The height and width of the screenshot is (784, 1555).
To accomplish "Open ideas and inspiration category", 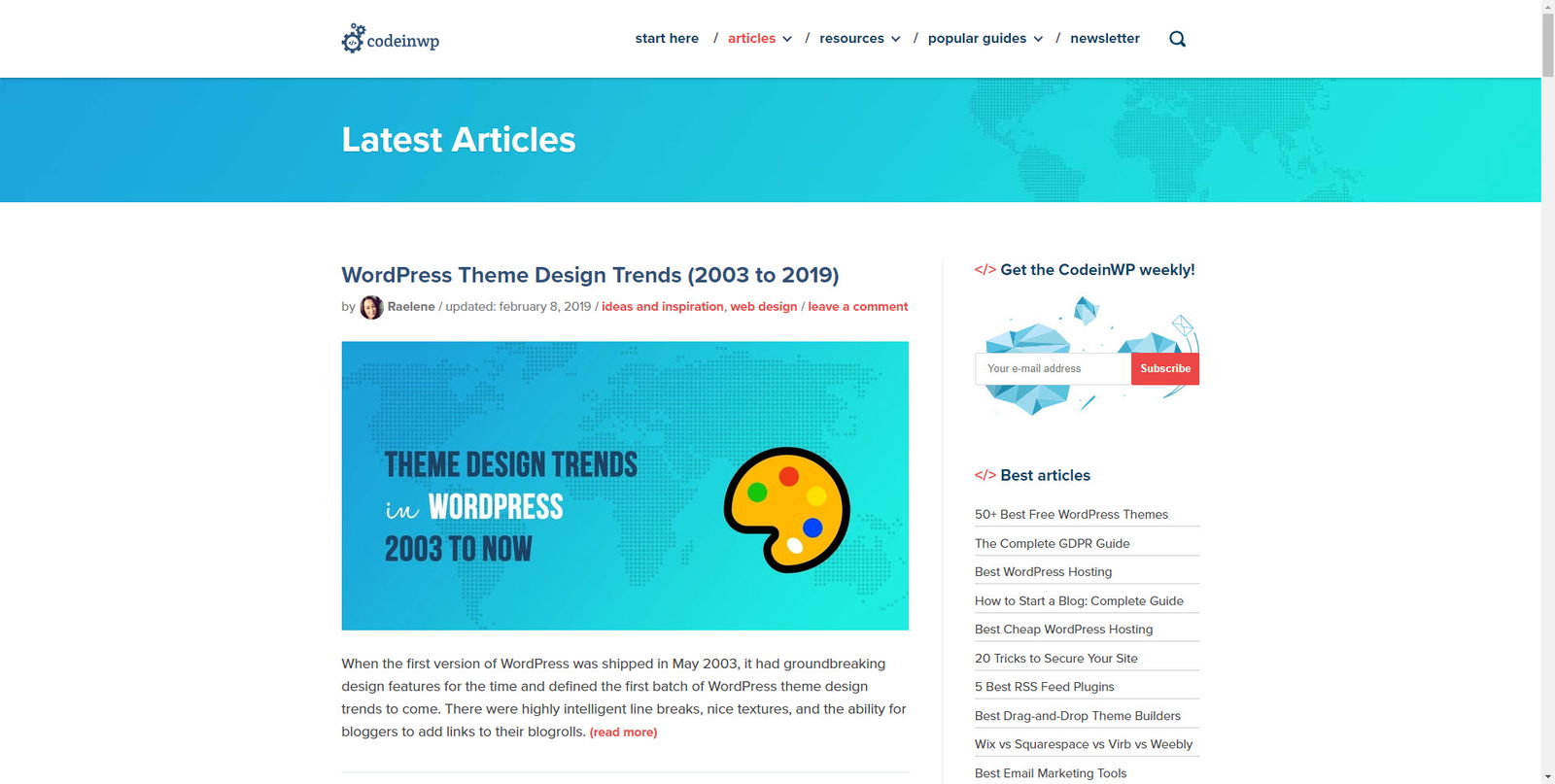I will [663, 306].
